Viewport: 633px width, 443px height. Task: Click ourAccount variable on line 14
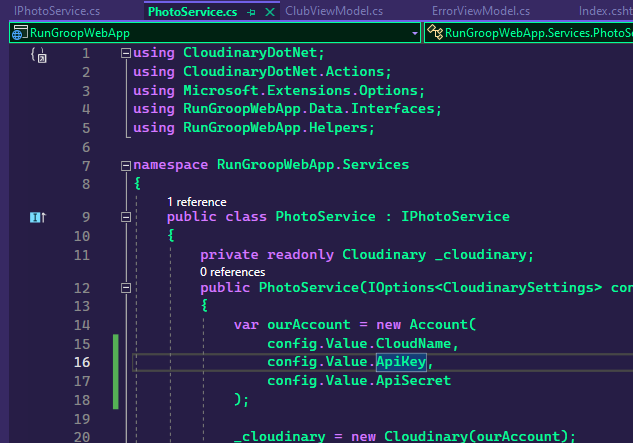tap(309, 325)
